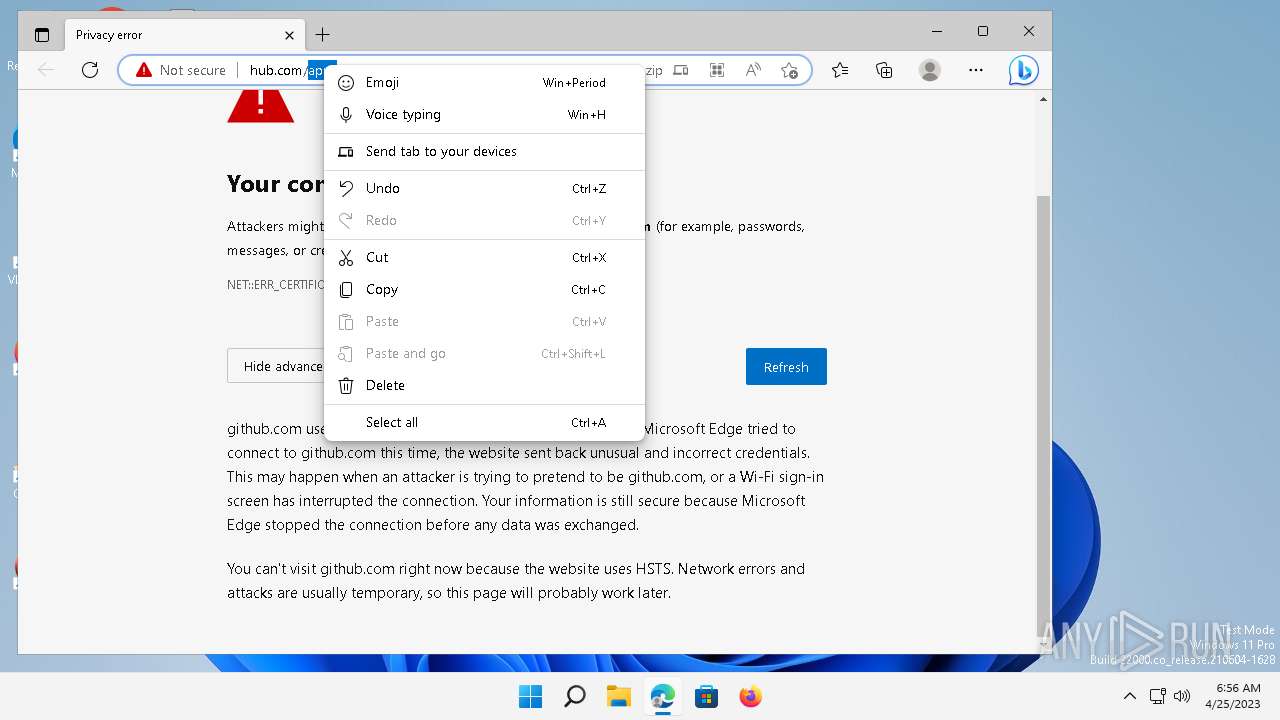
Task: Select Undo in the context menu
Action: tap(484, 189)
